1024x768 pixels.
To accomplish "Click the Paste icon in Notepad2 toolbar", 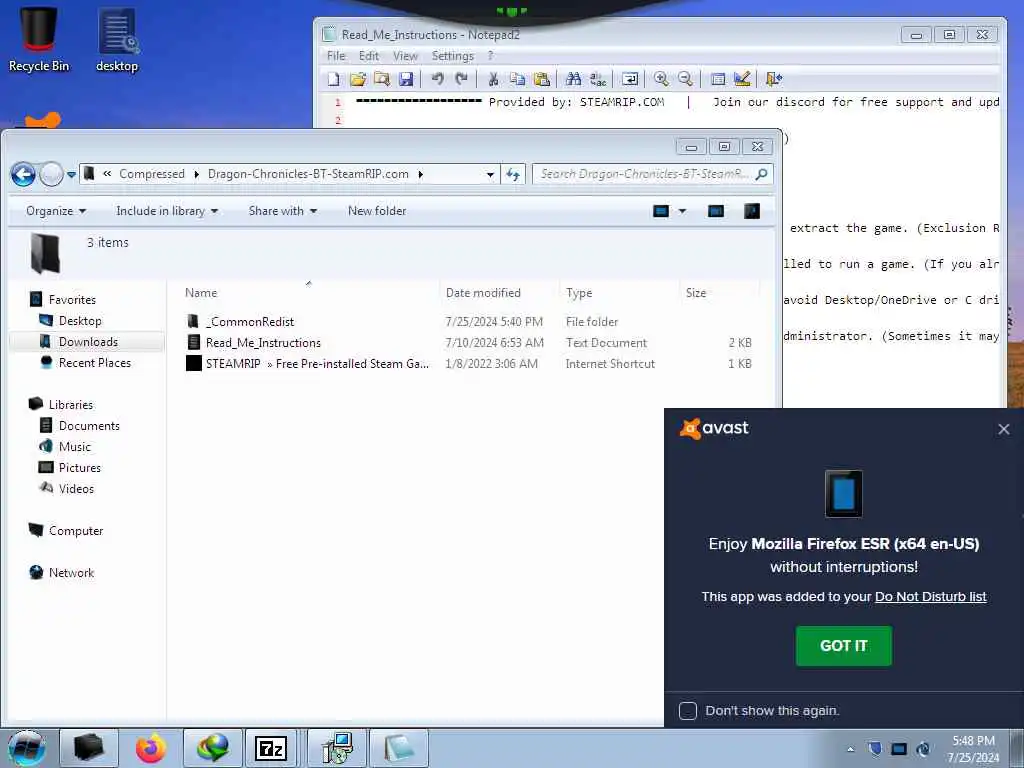I will [x=541, y=79].
